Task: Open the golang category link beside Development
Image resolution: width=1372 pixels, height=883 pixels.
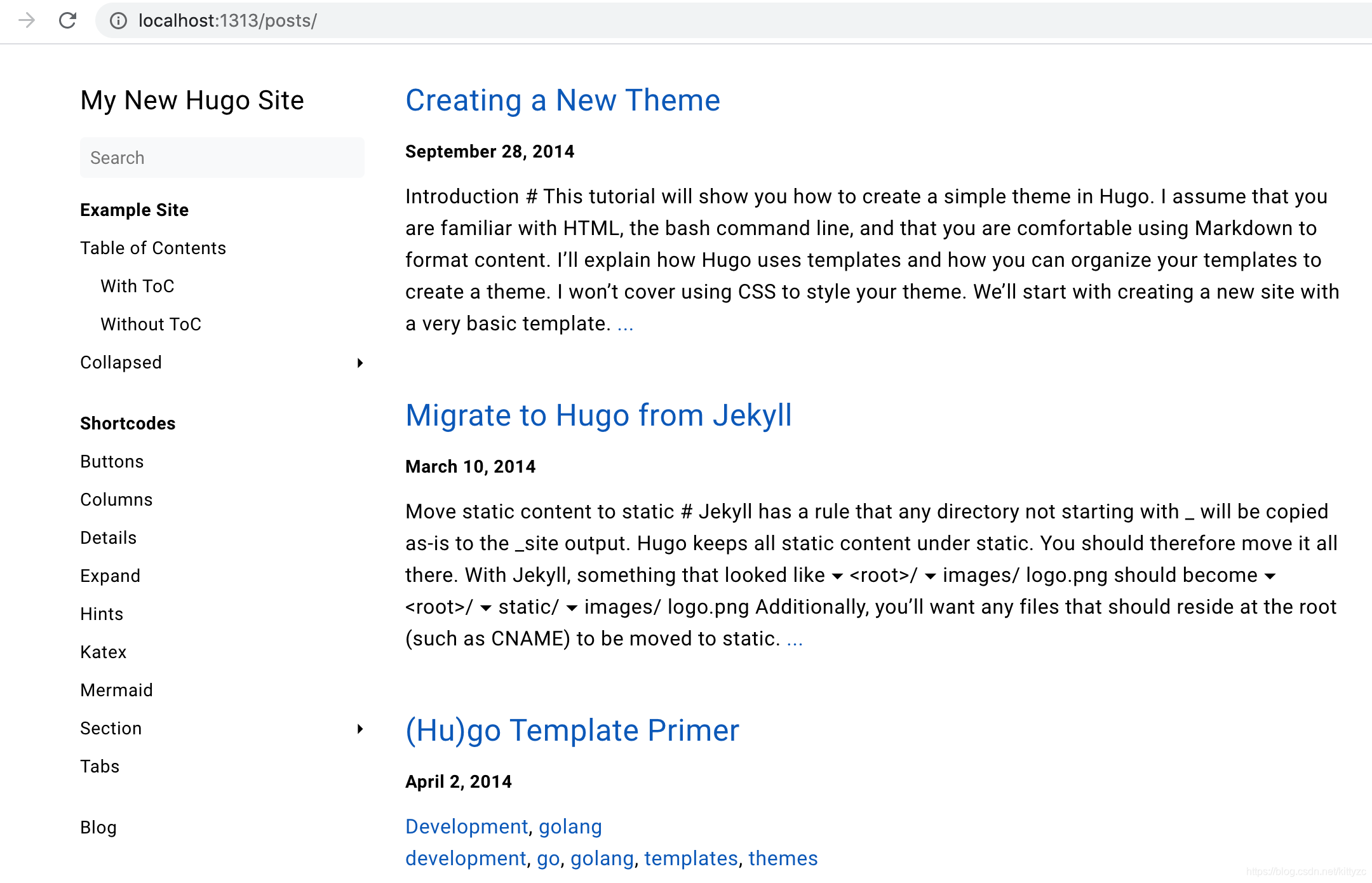Action: (x=570, y=826)
